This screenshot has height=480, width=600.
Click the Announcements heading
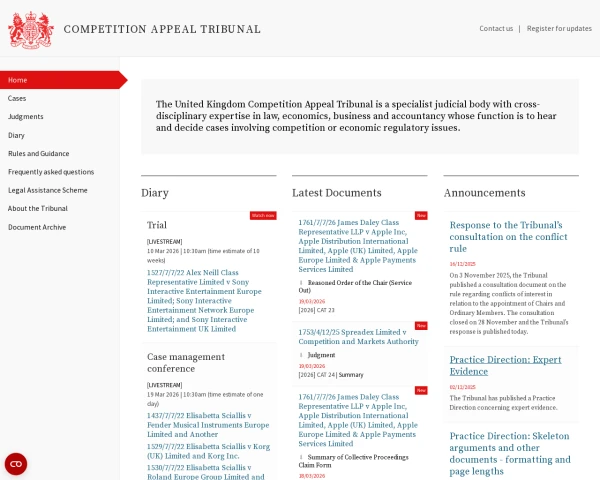click(x=484, y=193)
